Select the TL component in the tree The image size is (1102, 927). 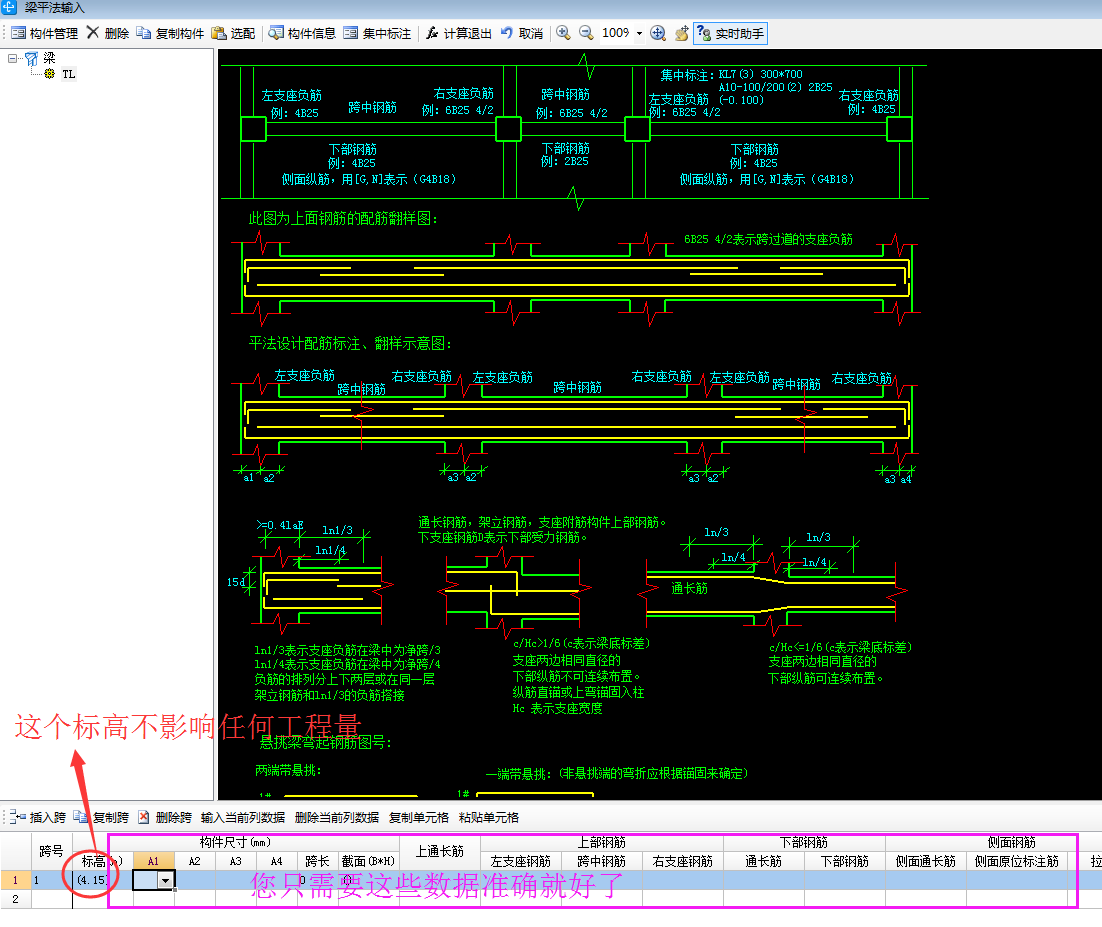tap(68, 74)
